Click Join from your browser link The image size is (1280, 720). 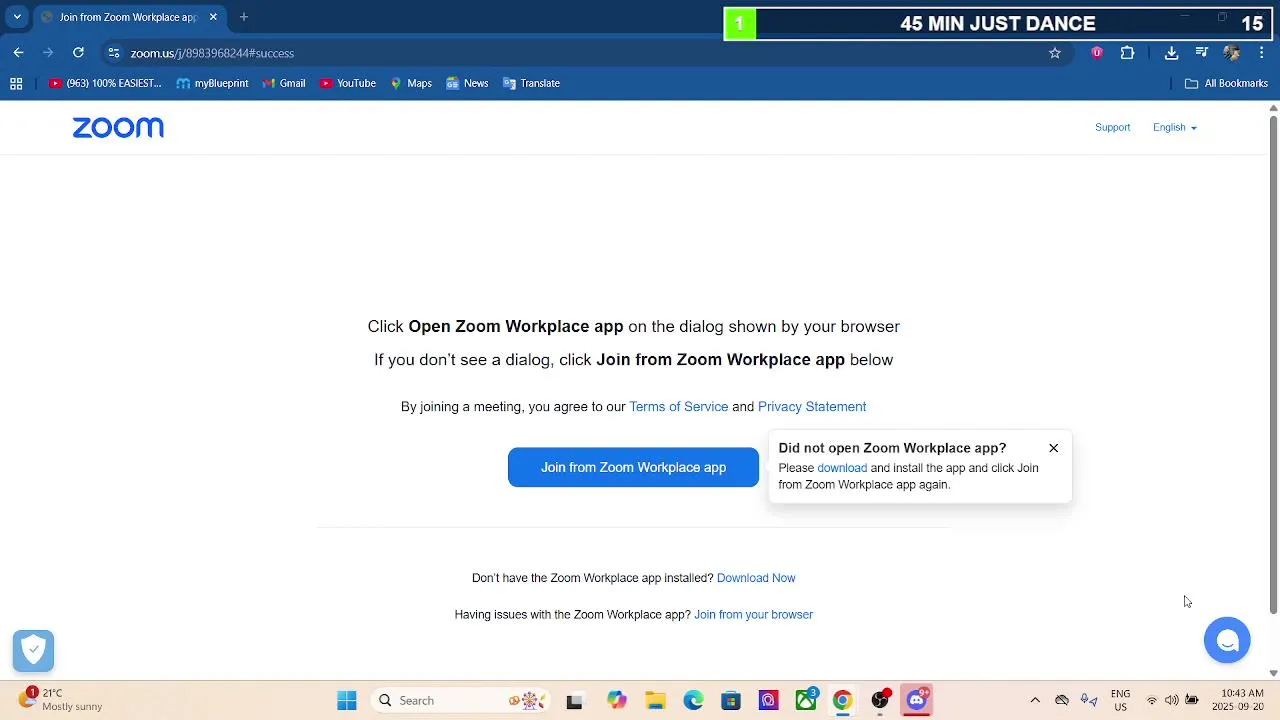pos(753,615)
